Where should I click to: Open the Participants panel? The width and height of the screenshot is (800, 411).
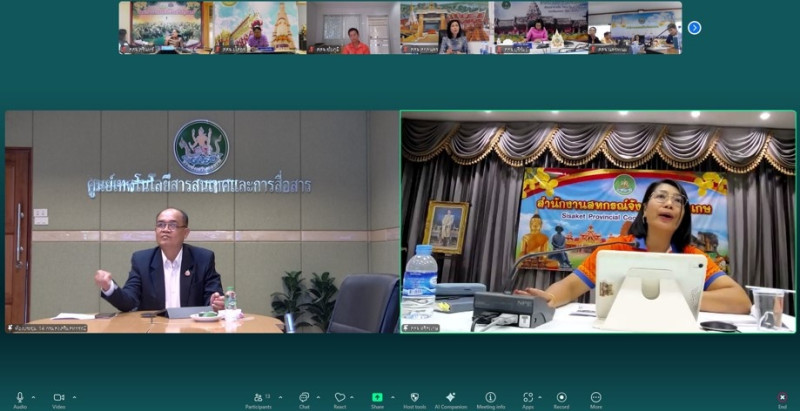click(258, 400)
